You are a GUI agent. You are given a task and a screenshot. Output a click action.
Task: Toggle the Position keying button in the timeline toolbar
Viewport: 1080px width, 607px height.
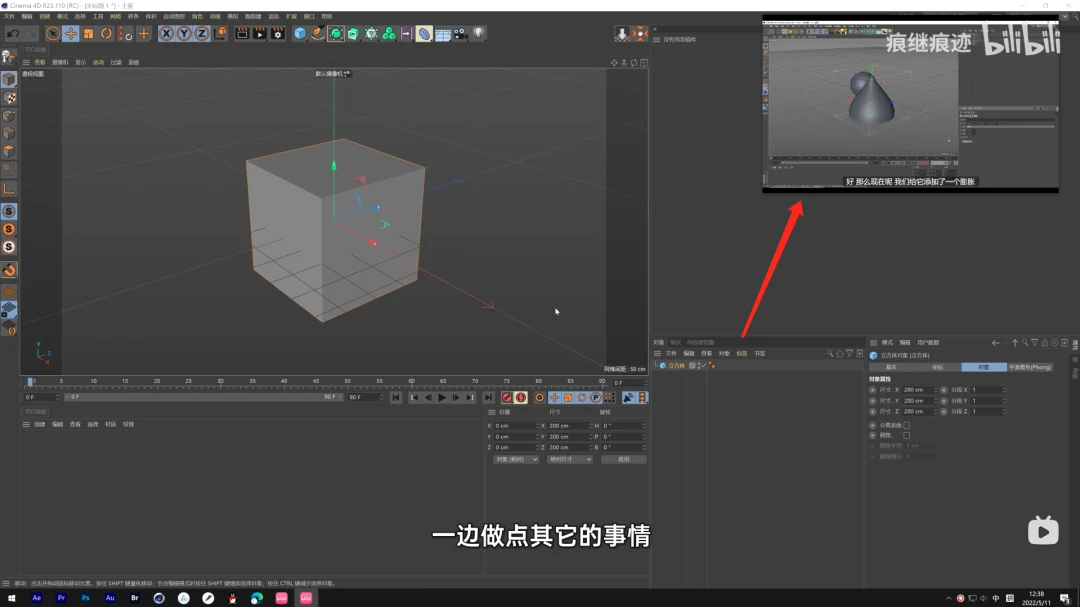[554, 398]
